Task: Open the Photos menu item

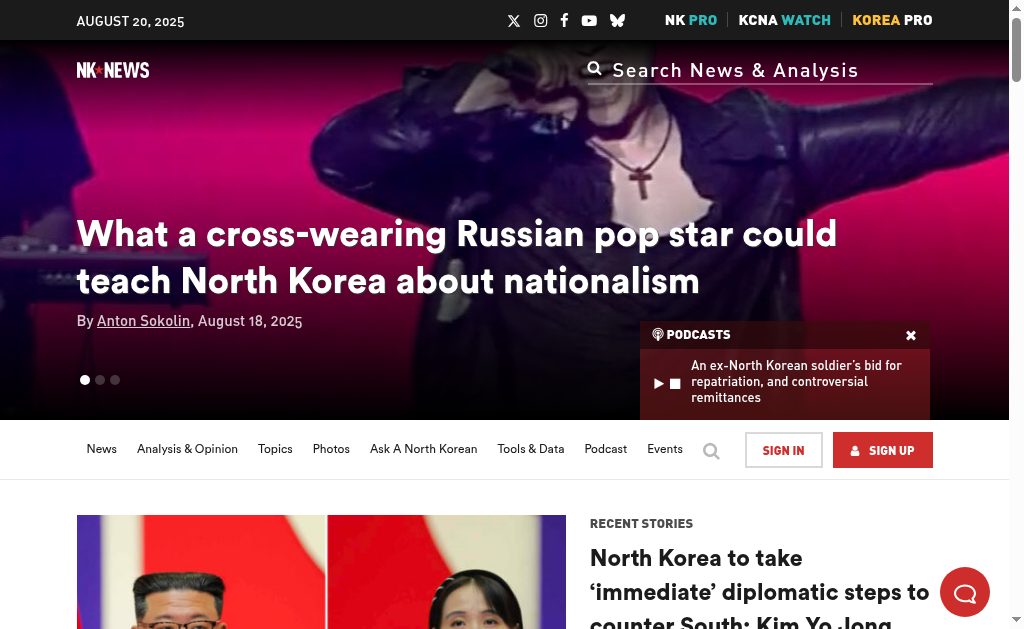Action: click(x=331, y=449)
